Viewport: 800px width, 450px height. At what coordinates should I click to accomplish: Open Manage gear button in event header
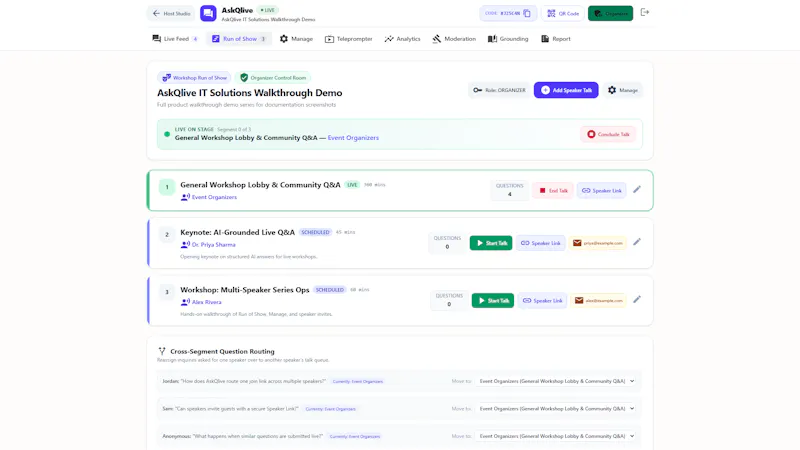(x=622, y=90)
